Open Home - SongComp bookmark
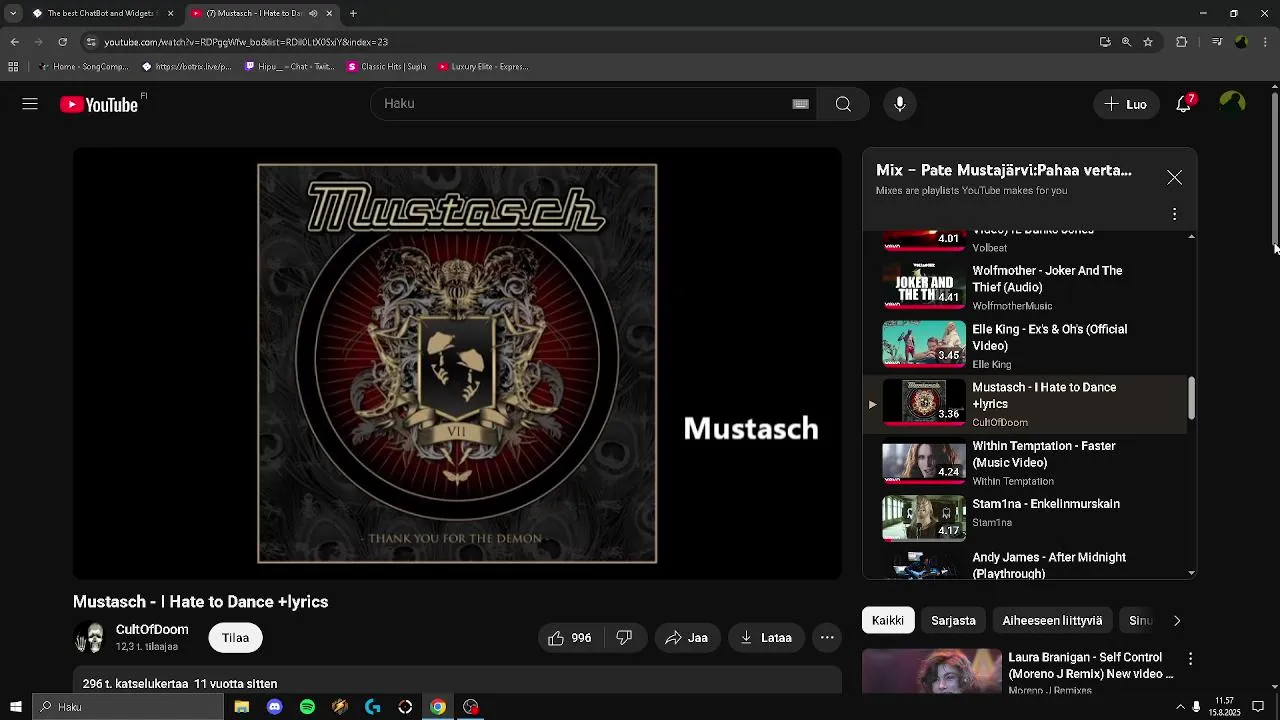This screenshot has height=720, width=1280. tap(83, 67)
